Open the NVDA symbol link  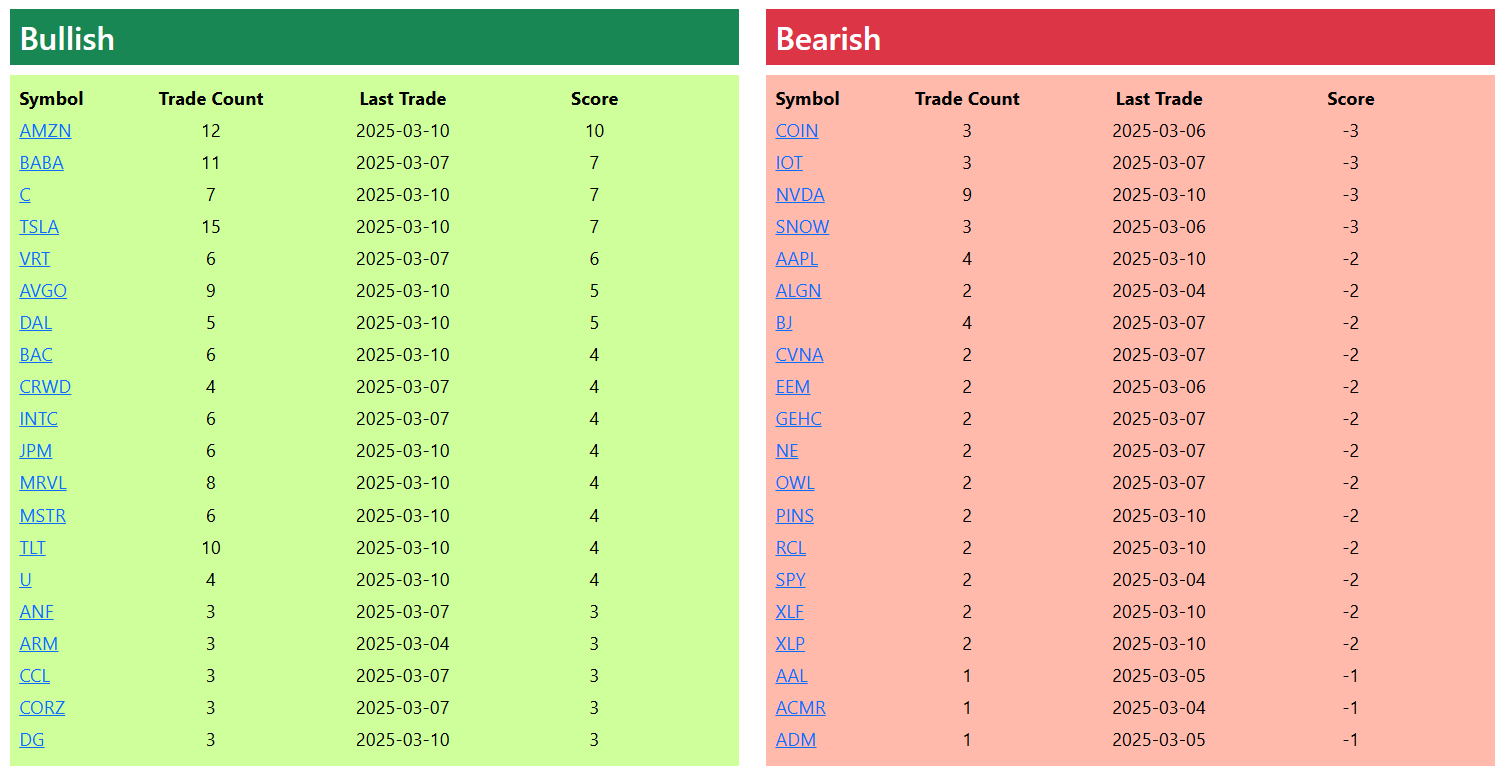800,195
